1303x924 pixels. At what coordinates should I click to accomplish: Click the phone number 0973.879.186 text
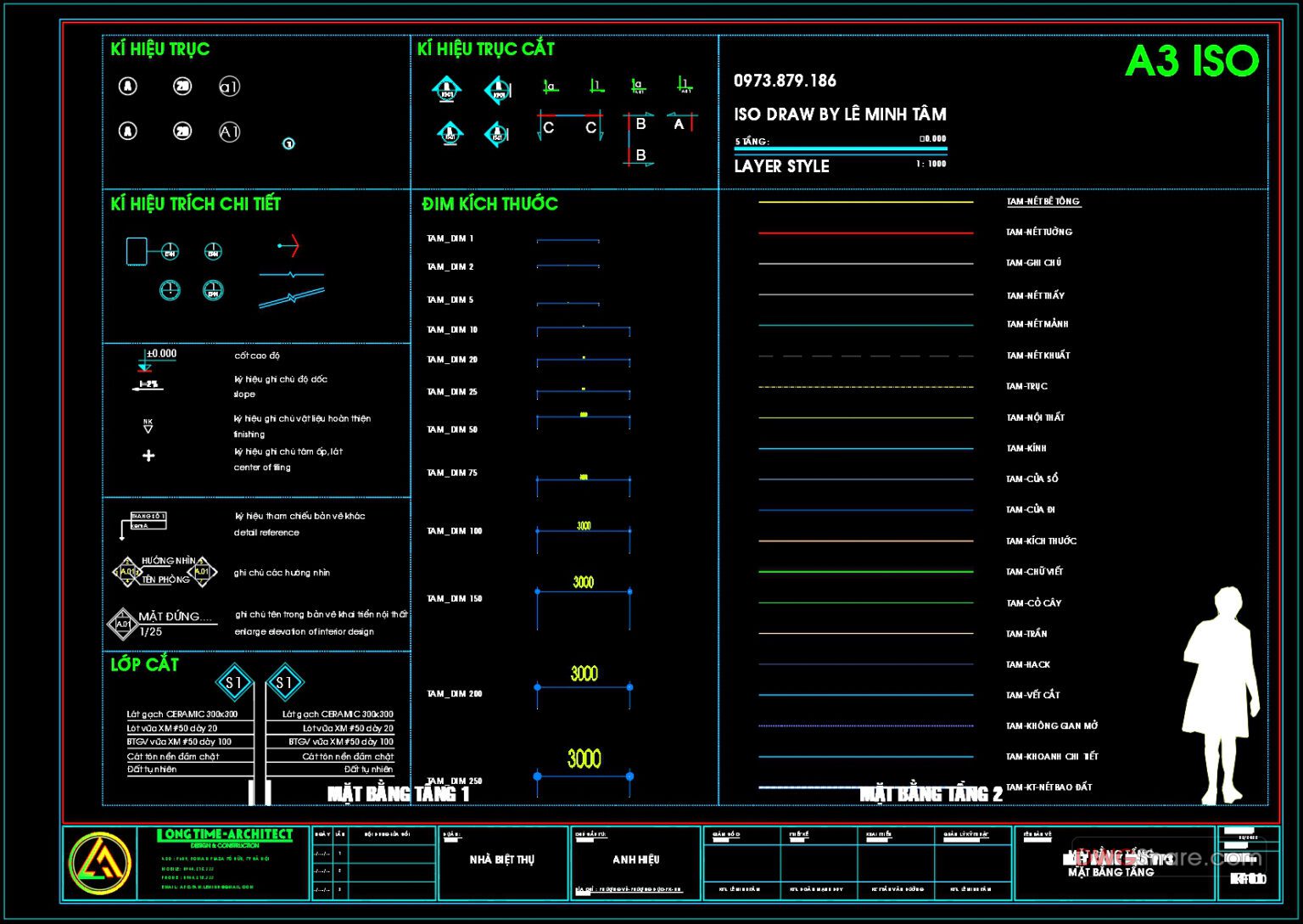point(785,81)
